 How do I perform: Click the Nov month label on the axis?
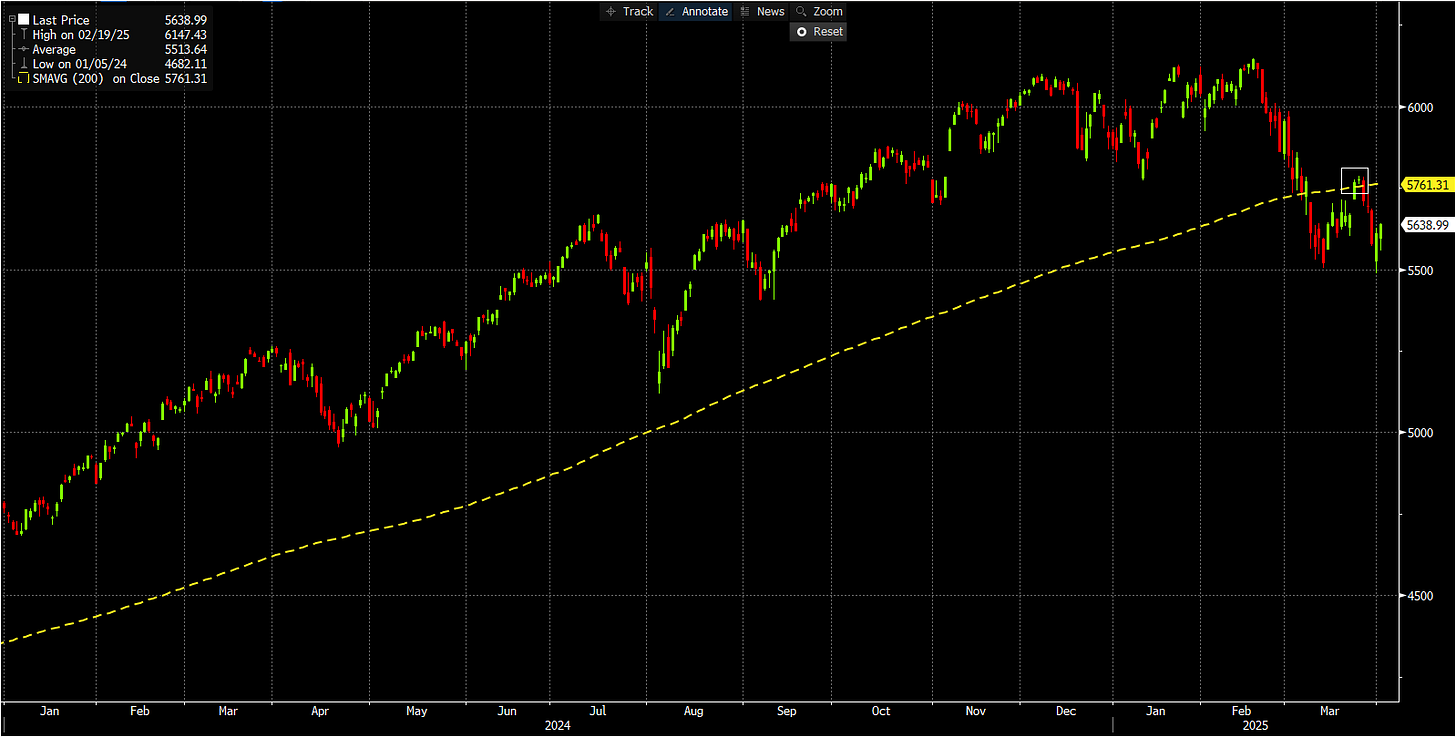[976, 712]
